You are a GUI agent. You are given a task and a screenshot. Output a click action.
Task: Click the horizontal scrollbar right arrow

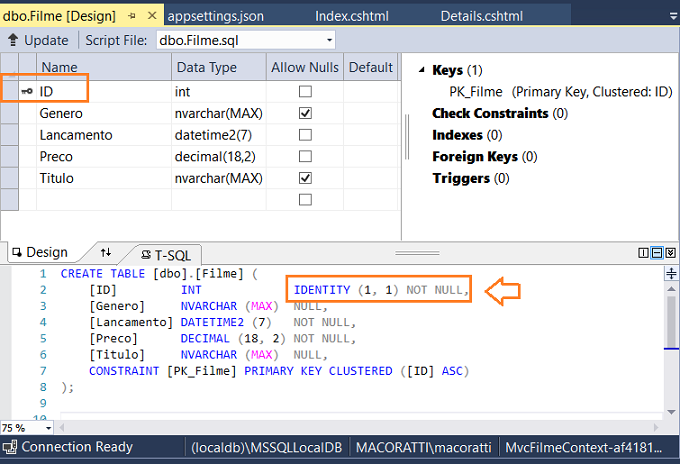pos(656,428)
